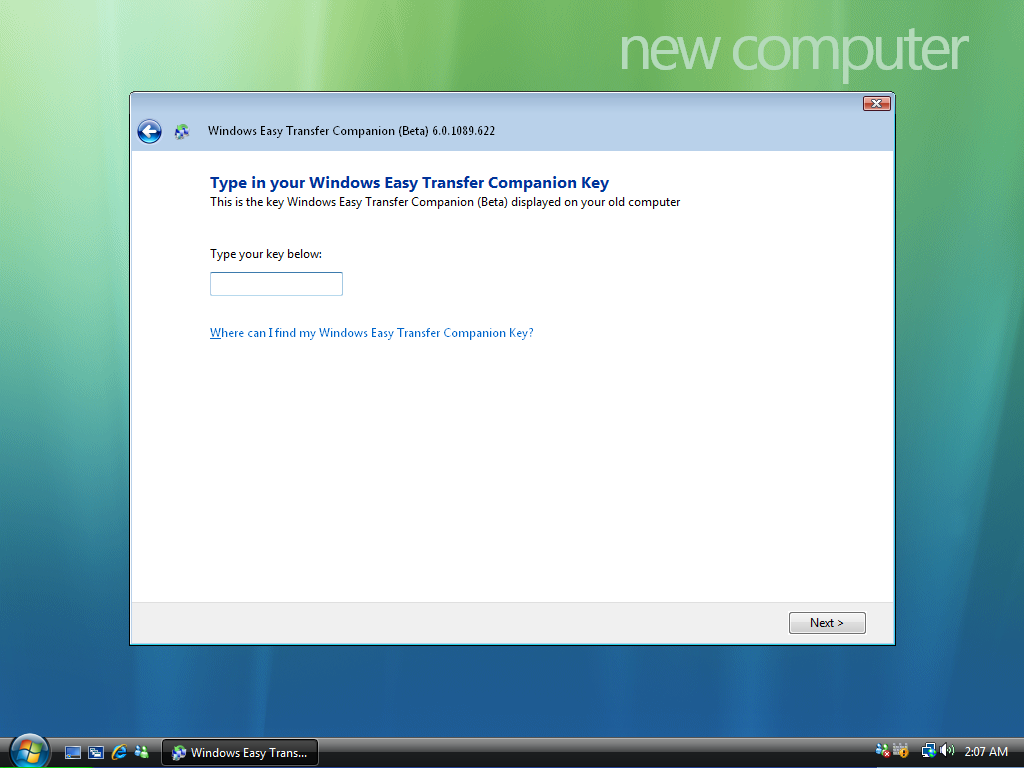The image size is (1024, 768).
Task: Open 'Where can I find my Companion Key?' link
Action: coord(372,333)
